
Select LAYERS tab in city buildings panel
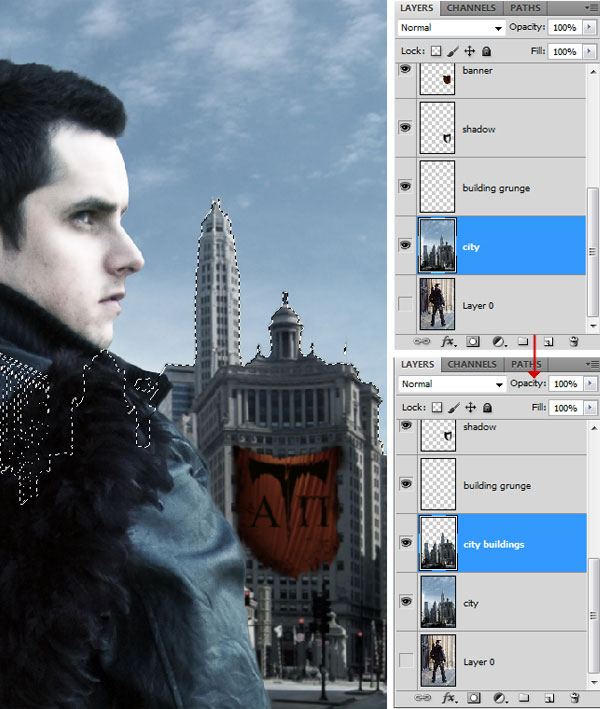pos(417,364)
